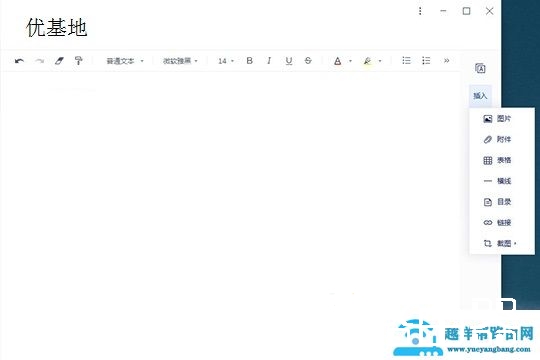540x360 pixels.
Task: Choose horizontal line from insert menu
Action: 501,181
